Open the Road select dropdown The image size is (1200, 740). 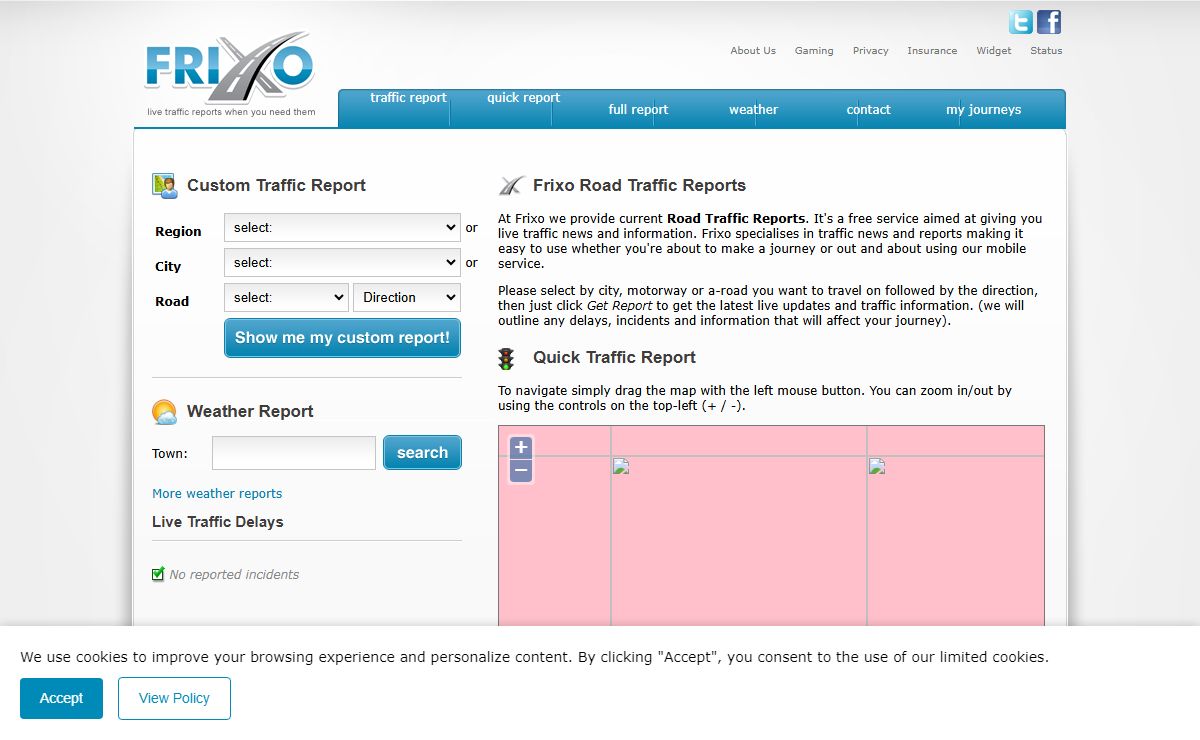tap(286, 297)
